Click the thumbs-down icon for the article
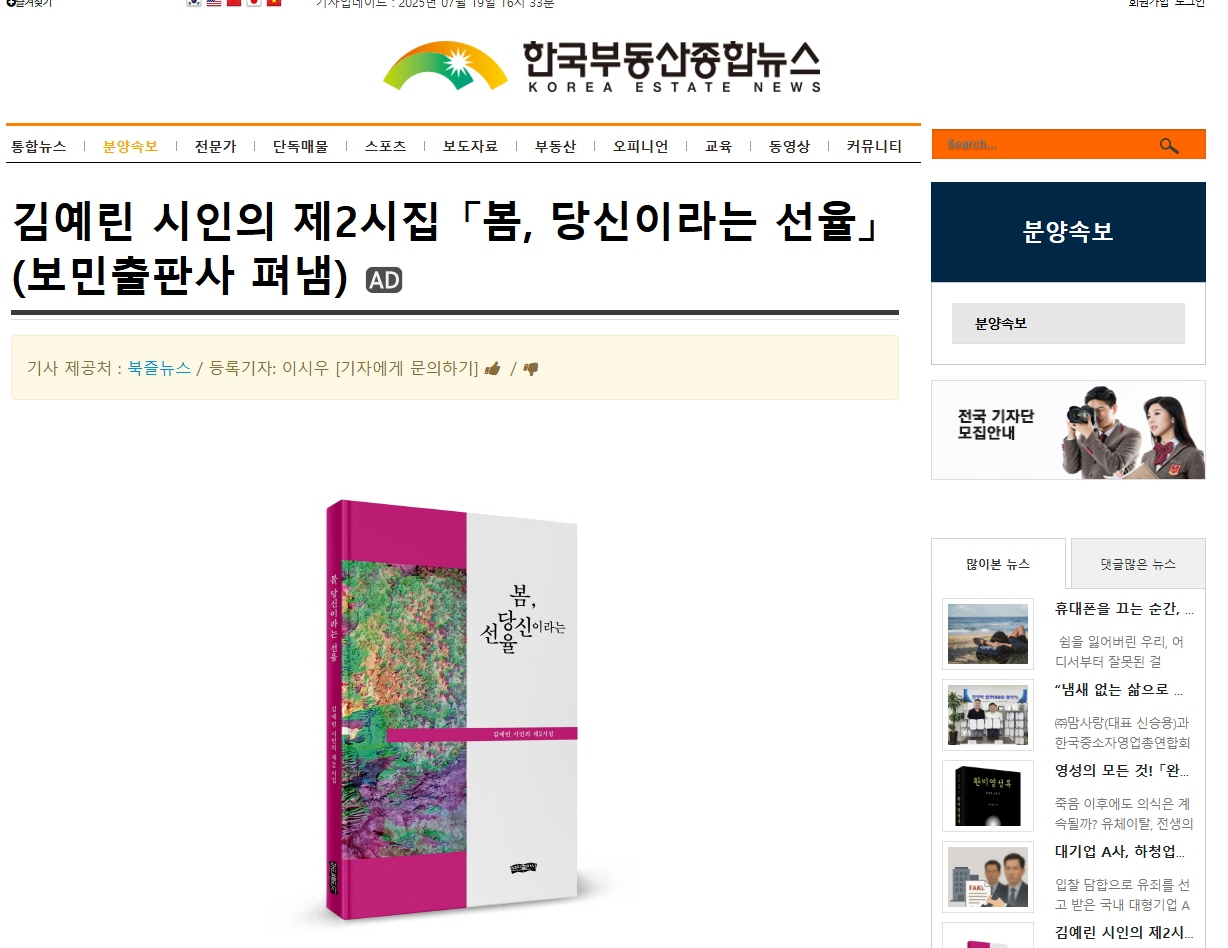 (x=531, y=369)
